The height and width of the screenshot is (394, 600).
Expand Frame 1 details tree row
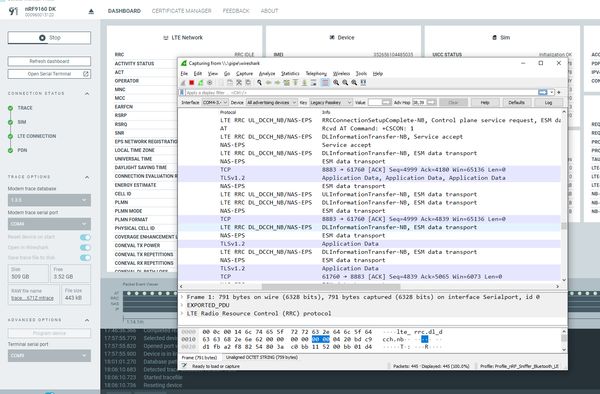point(182,297)
